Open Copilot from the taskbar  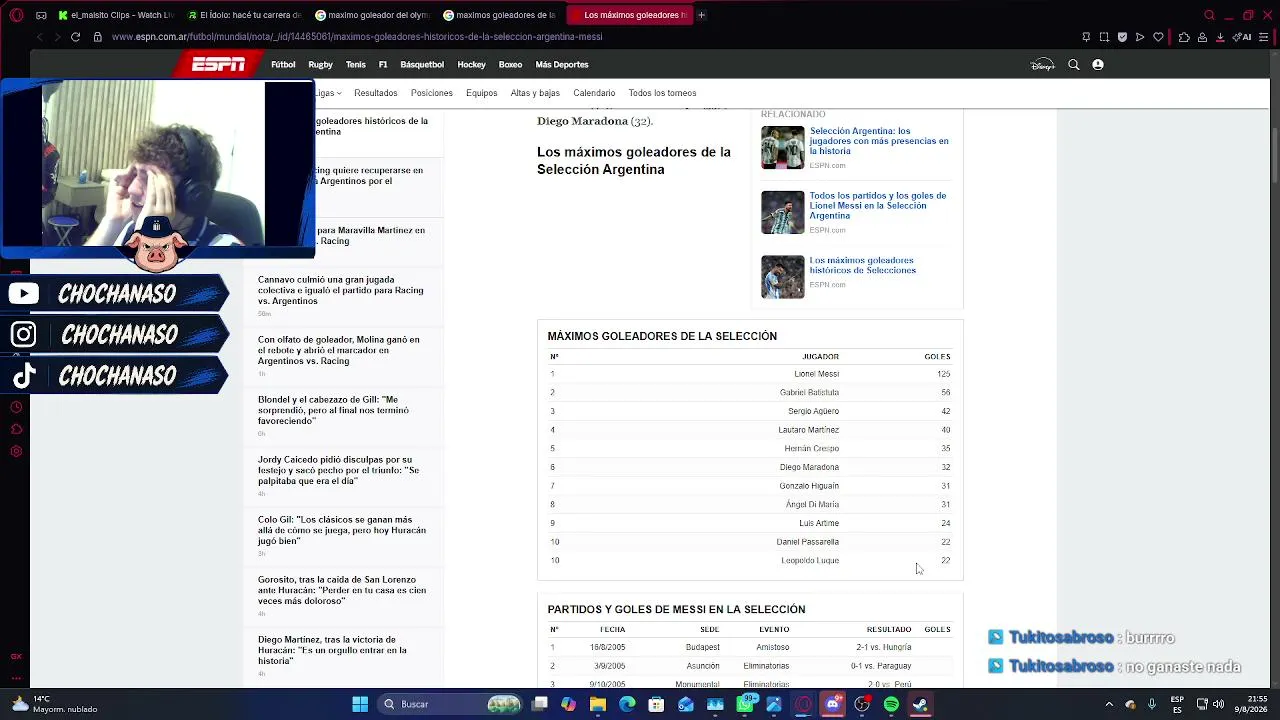[568, 704]
